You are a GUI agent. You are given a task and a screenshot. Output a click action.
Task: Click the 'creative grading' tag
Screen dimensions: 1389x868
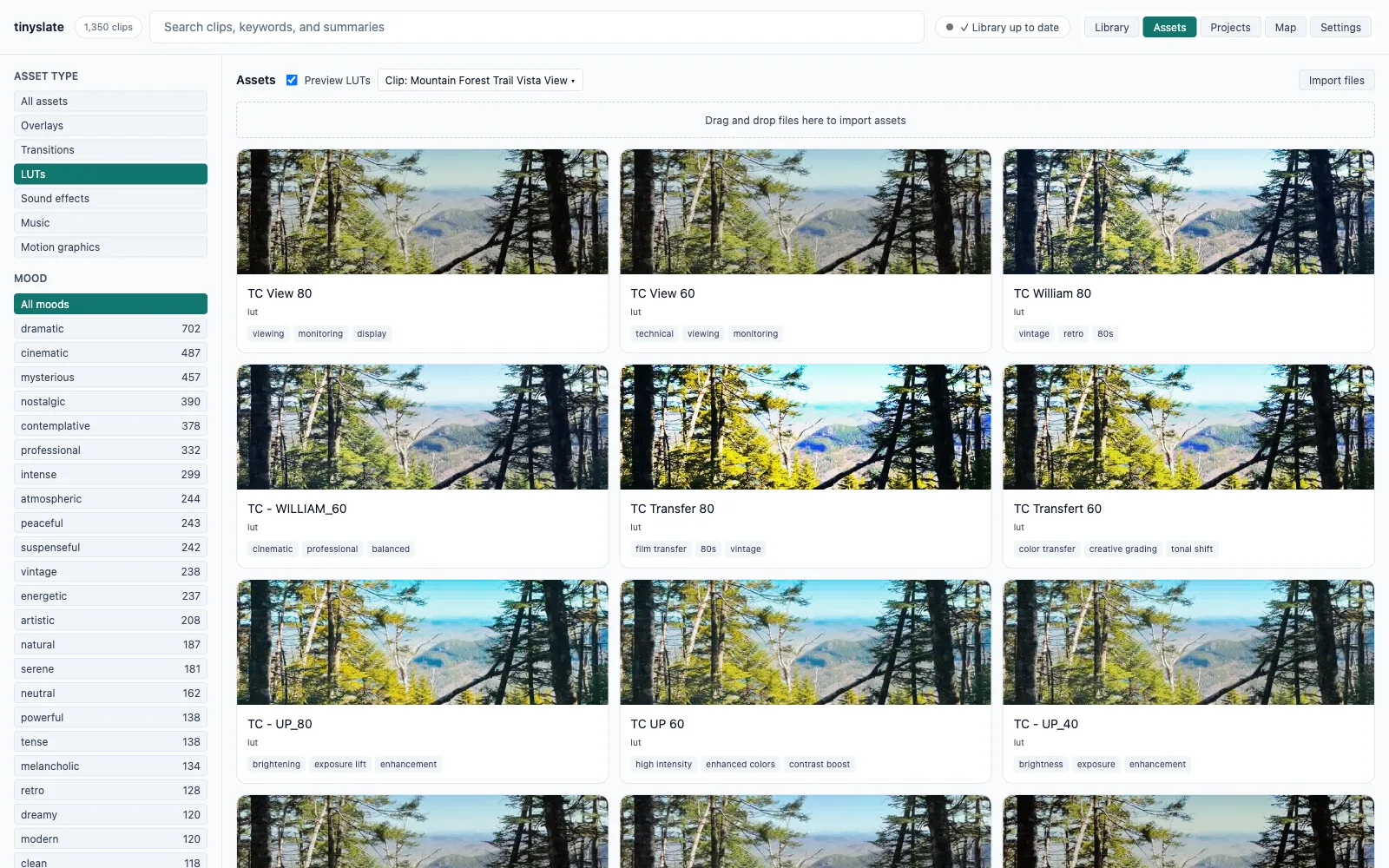click(1122, 549)
